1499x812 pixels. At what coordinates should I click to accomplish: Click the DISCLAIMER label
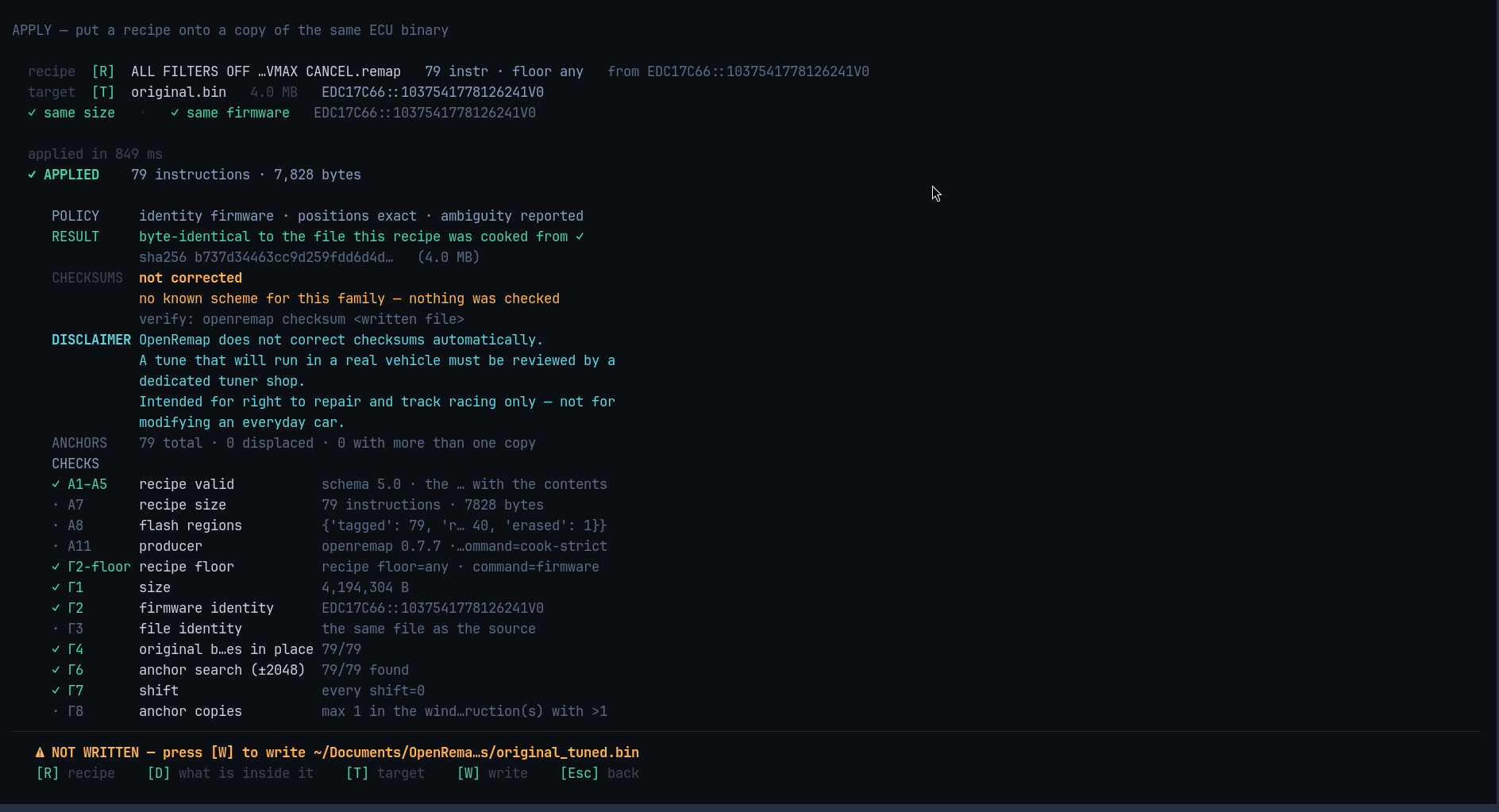click(x=91, y=340)
